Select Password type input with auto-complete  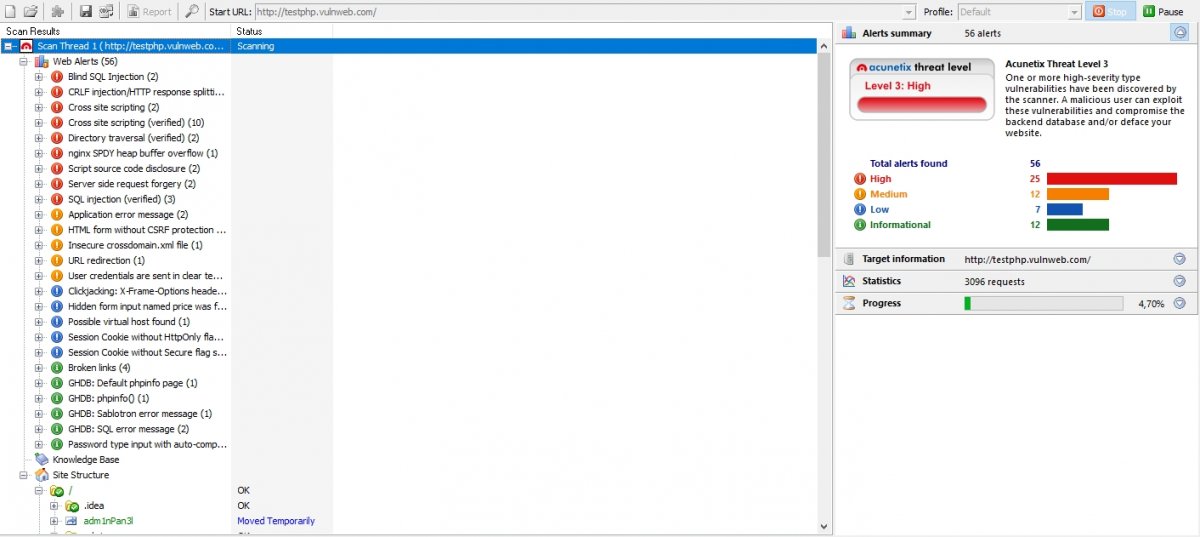(x=145, y=444)
